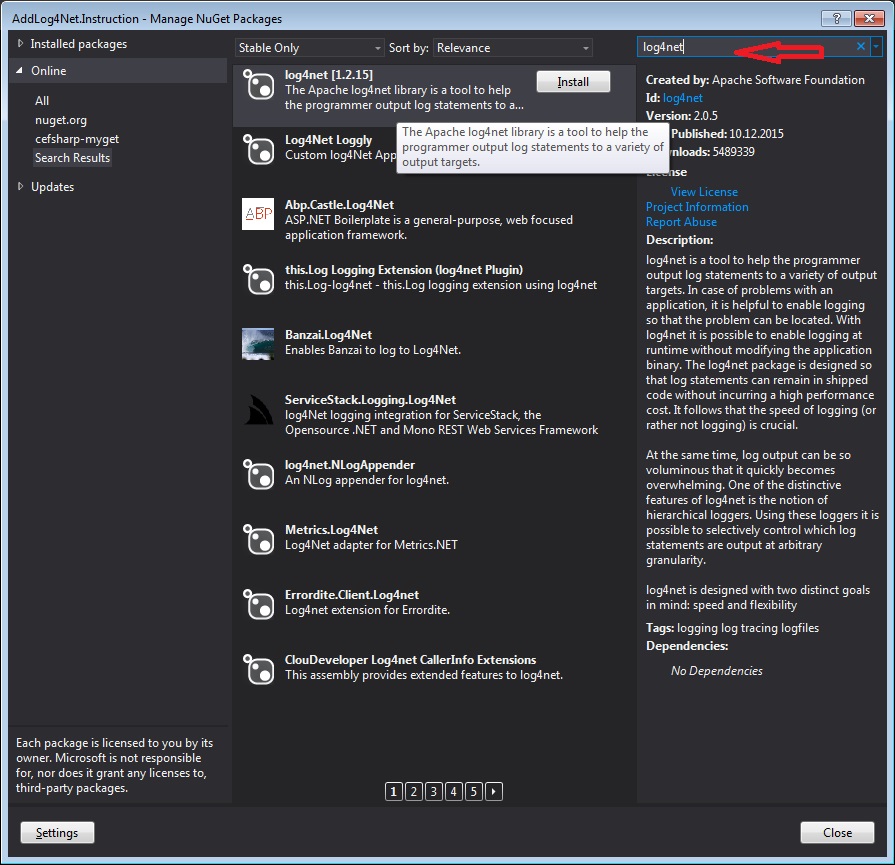Select the Banzai.Log4Net result title
The height and width of the screenshot is (865, 895).
(x=328, y=335)
